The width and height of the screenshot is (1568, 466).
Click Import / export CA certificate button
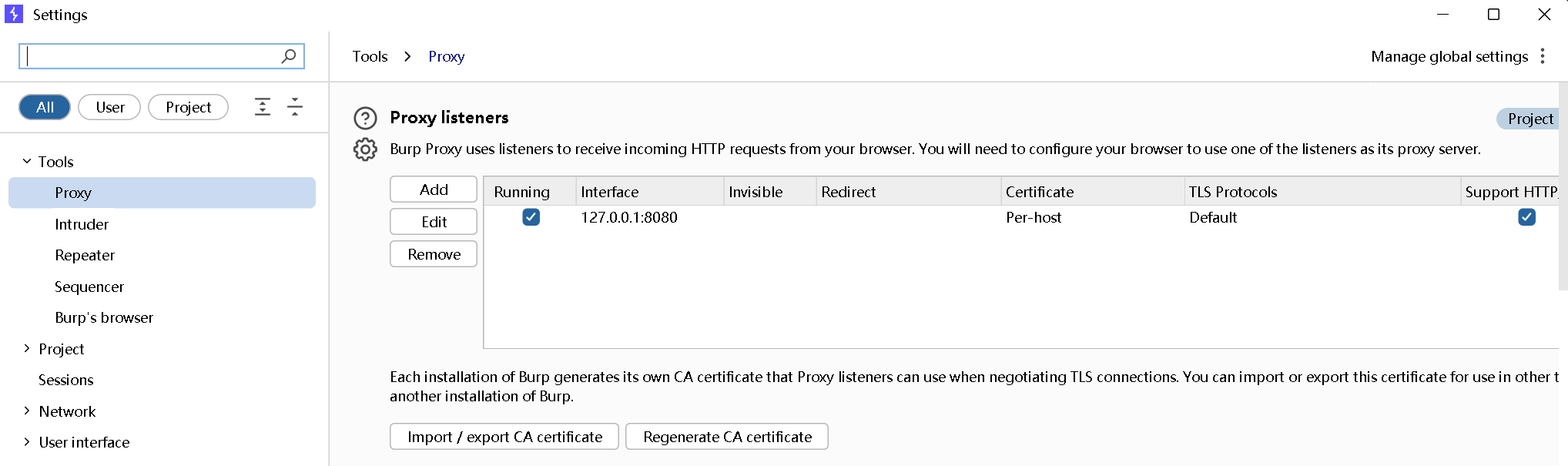pos(504,437)
